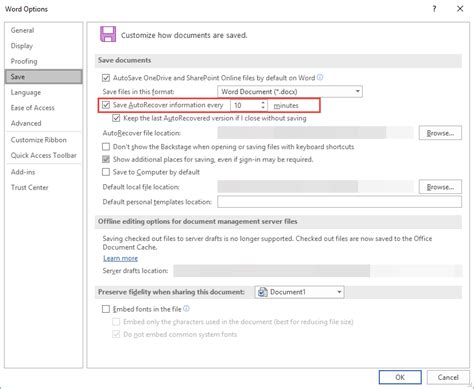
Task: Open the Save files in this format dropdown
Action: pyautogui.click(x=290, y=91)
